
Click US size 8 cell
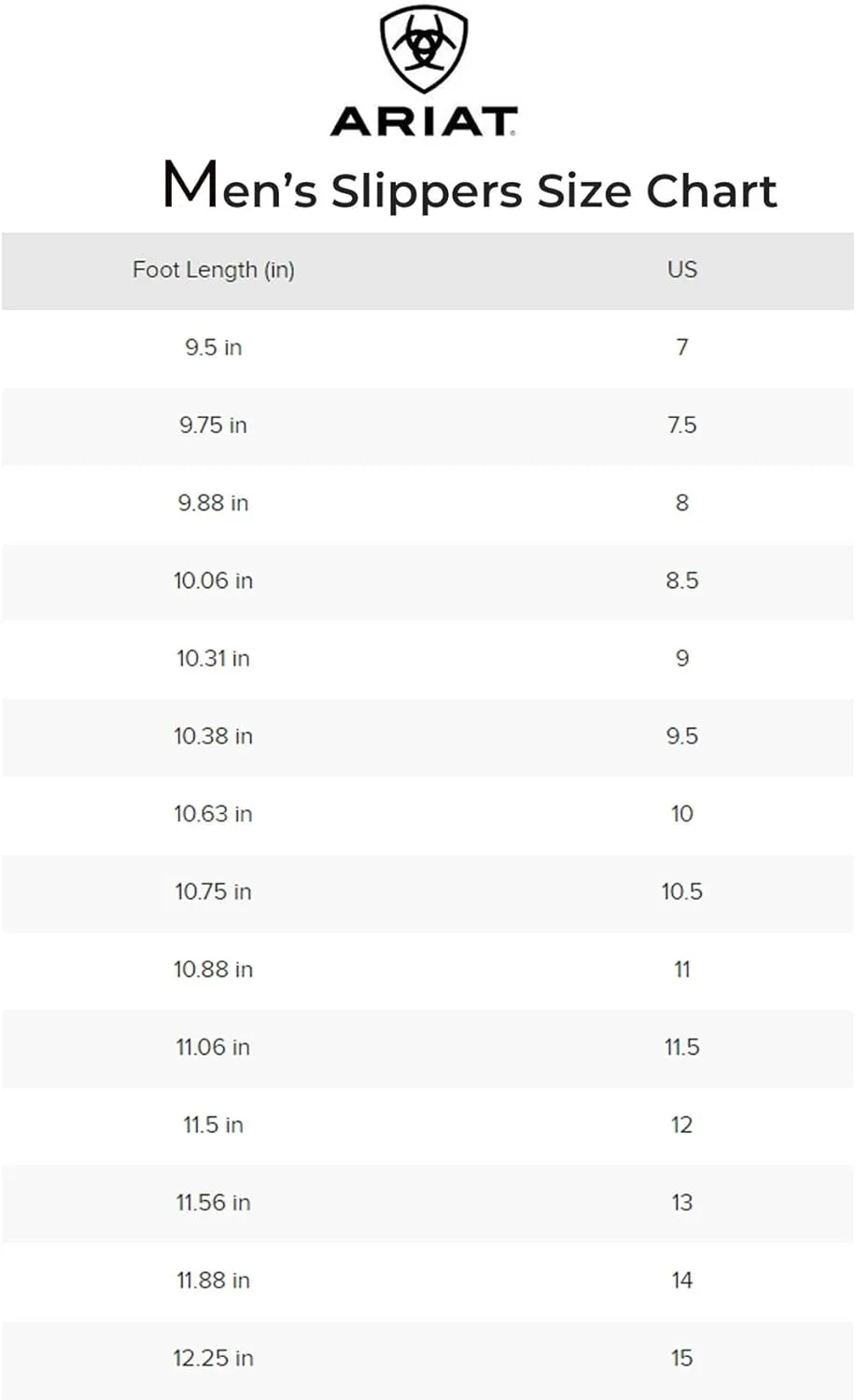click(x=682, y=503)
